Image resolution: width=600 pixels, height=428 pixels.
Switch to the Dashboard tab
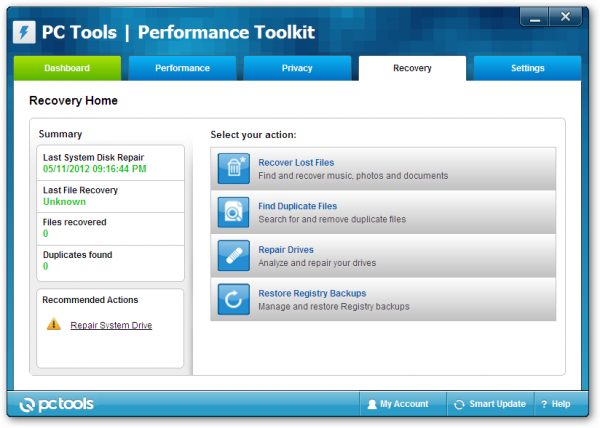(x=67, y=68)
